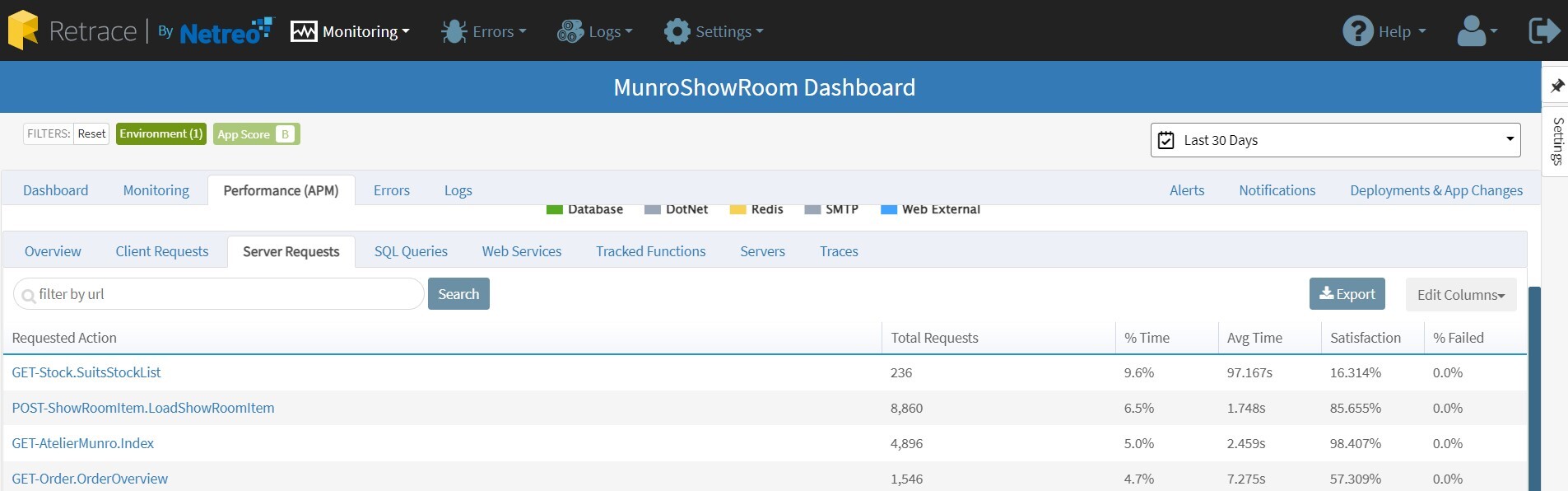Open the Environment (1) filter

[161, 133]
